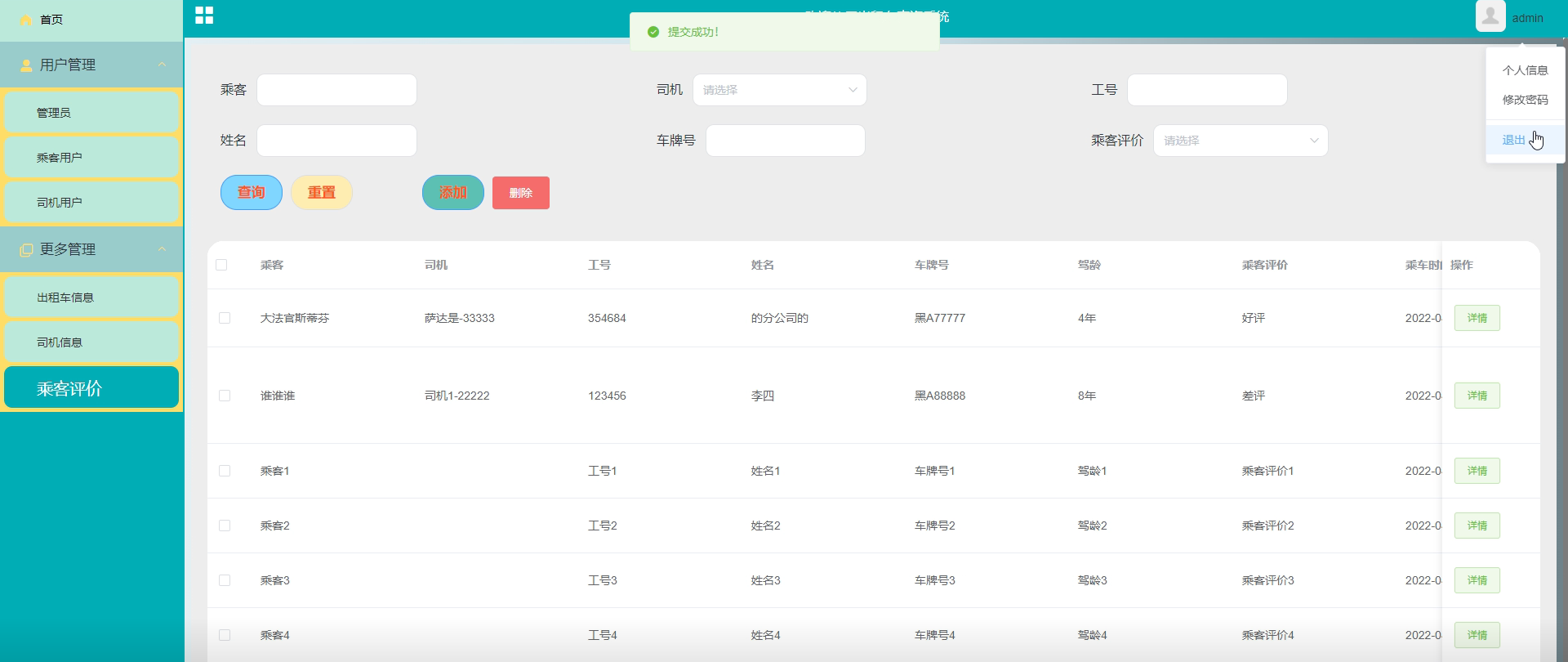
Task: Click the 工号 column header
Action: pos(599,265)
